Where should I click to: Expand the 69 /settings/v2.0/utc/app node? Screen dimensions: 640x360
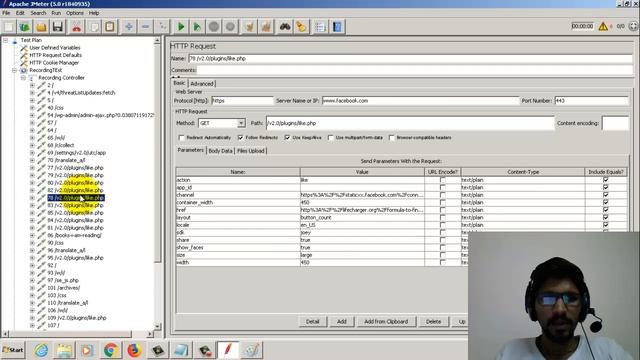[x=32, y=153]
